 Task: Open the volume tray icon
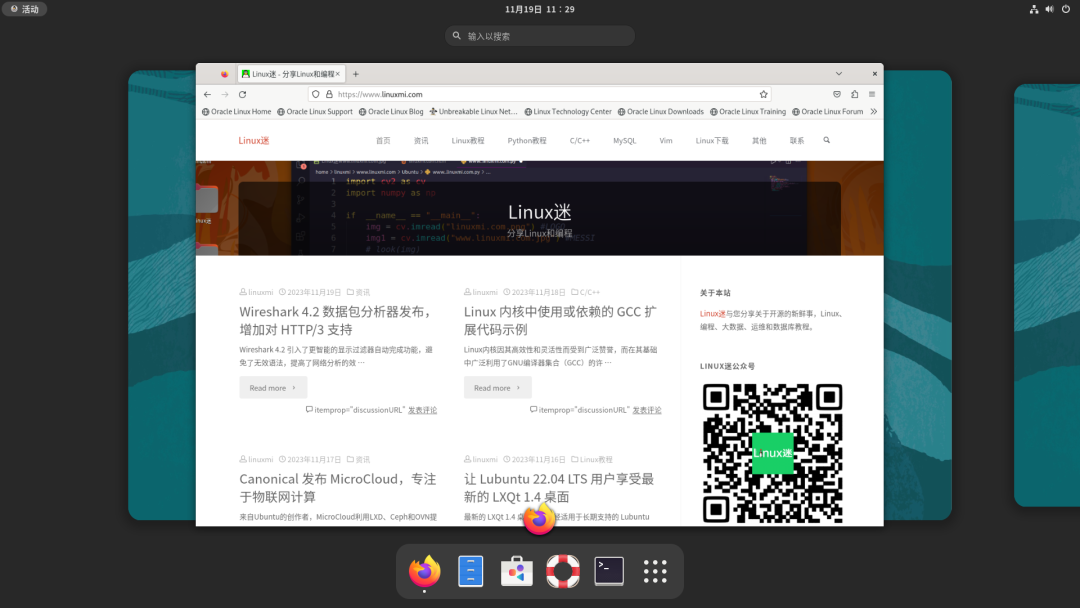(1050, 9)
